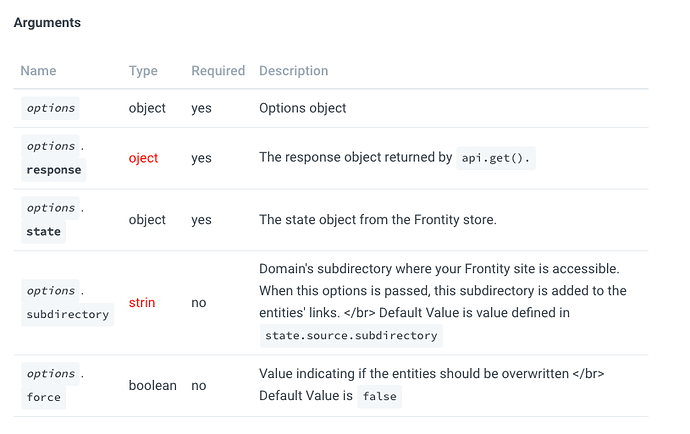Select the Description column header
The width and height of the screenshot is (690, 434).
(x=293, y=71)
